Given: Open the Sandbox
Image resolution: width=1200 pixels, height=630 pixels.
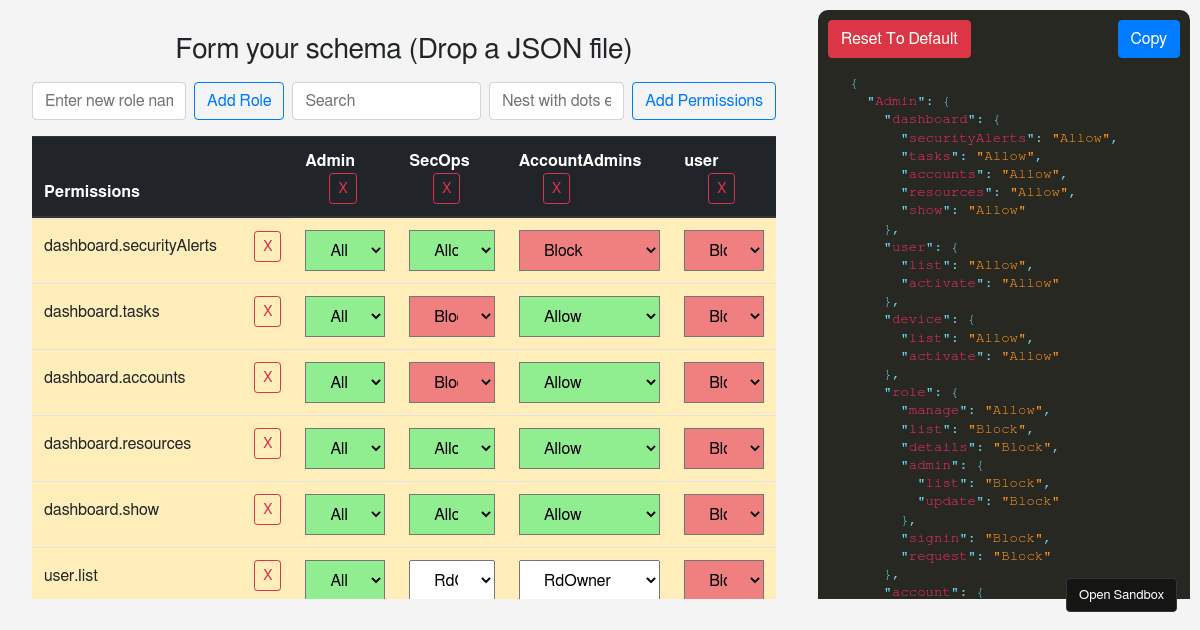Looking at the screenshot, I should pyautogui.click(x=1121, y=595).
